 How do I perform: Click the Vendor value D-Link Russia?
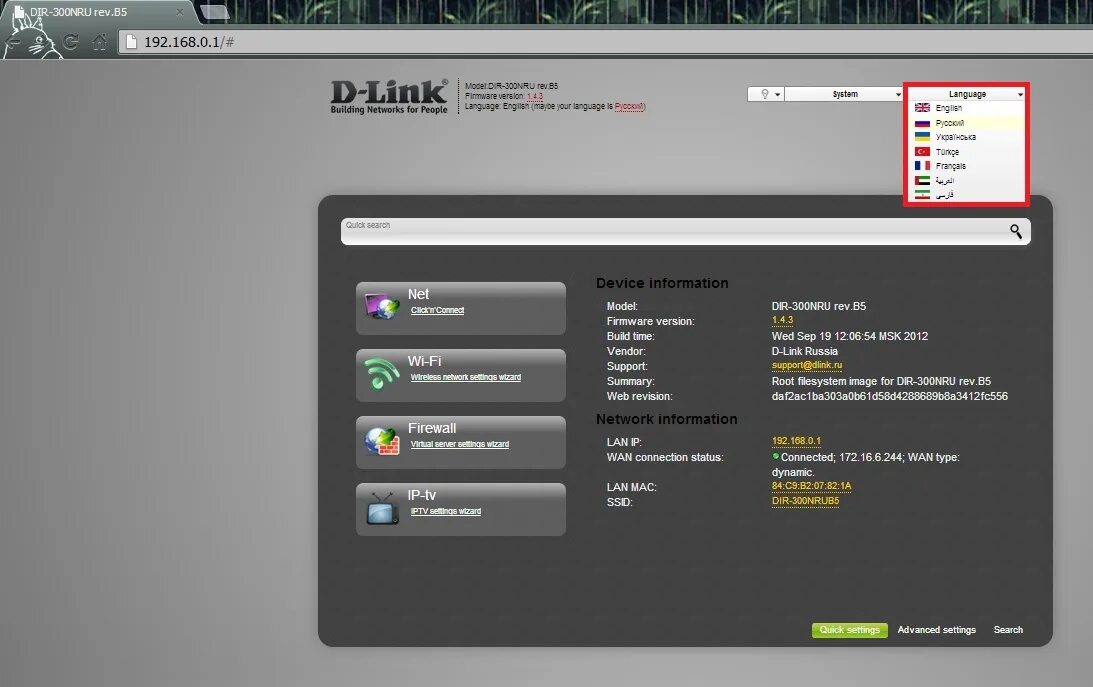point(804,351)
